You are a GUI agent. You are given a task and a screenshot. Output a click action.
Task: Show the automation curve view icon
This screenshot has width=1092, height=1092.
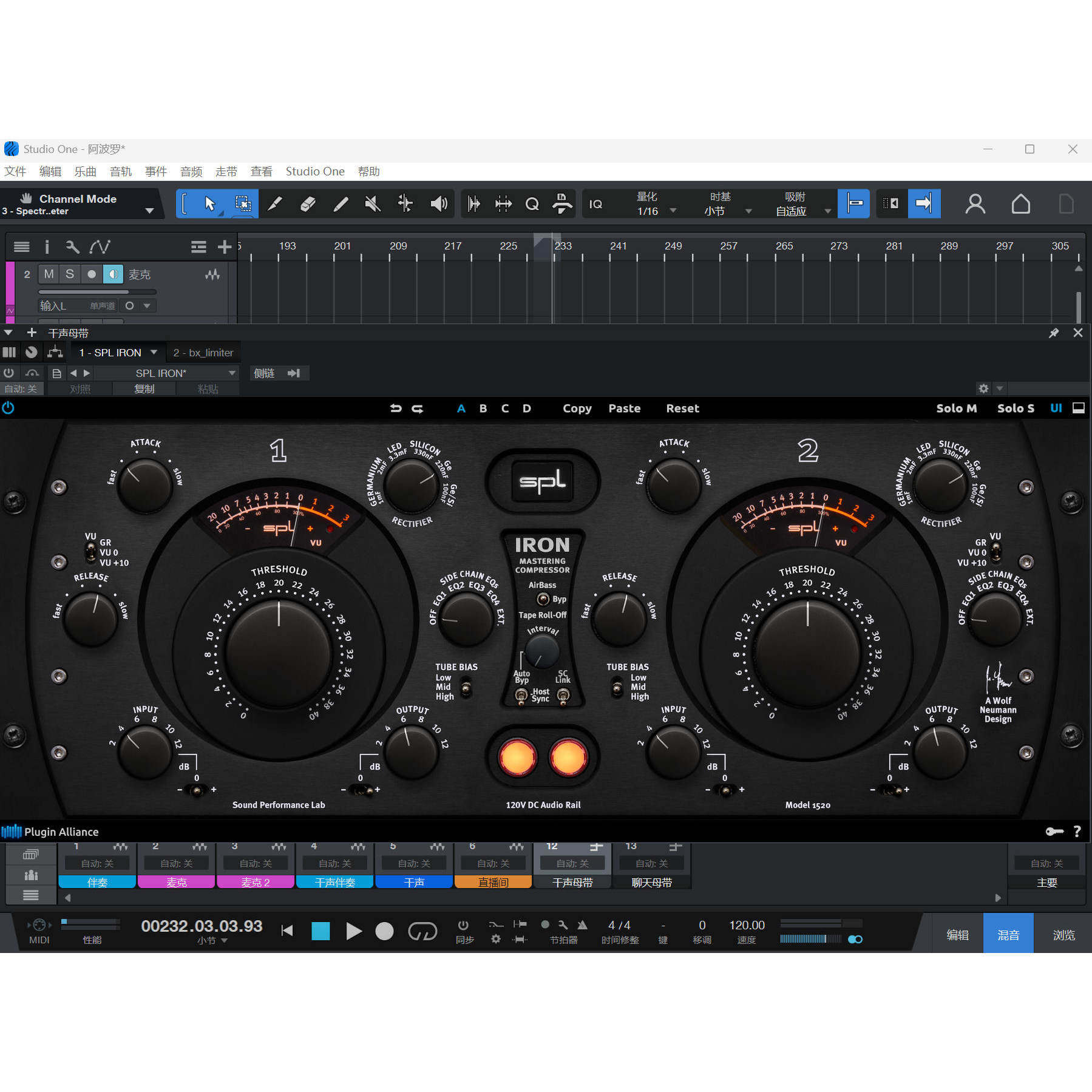coord(100,246)
